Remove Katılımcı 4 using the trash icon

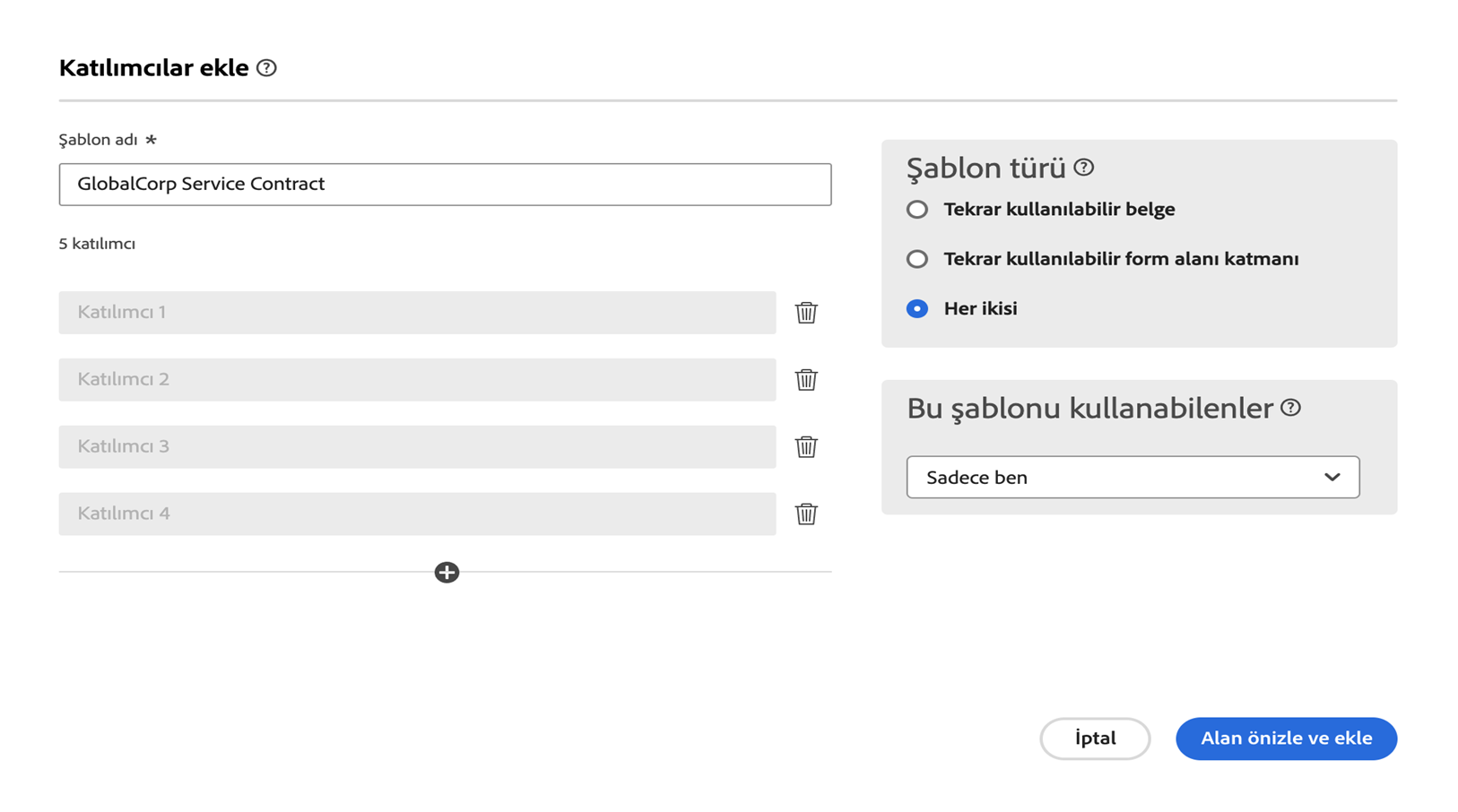point(806,514)
